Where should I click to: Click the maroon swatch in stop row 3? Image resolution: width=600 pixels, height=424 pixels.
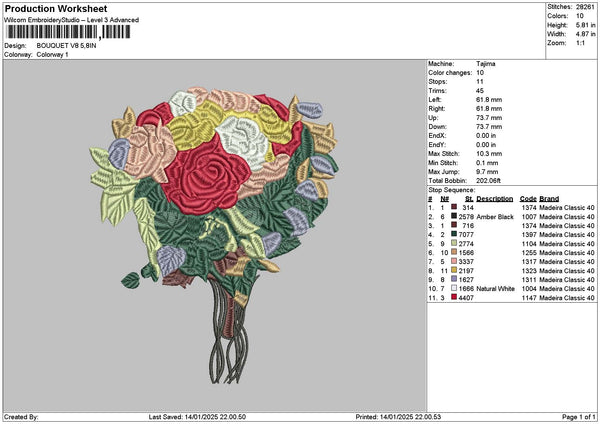pos(454,225)
